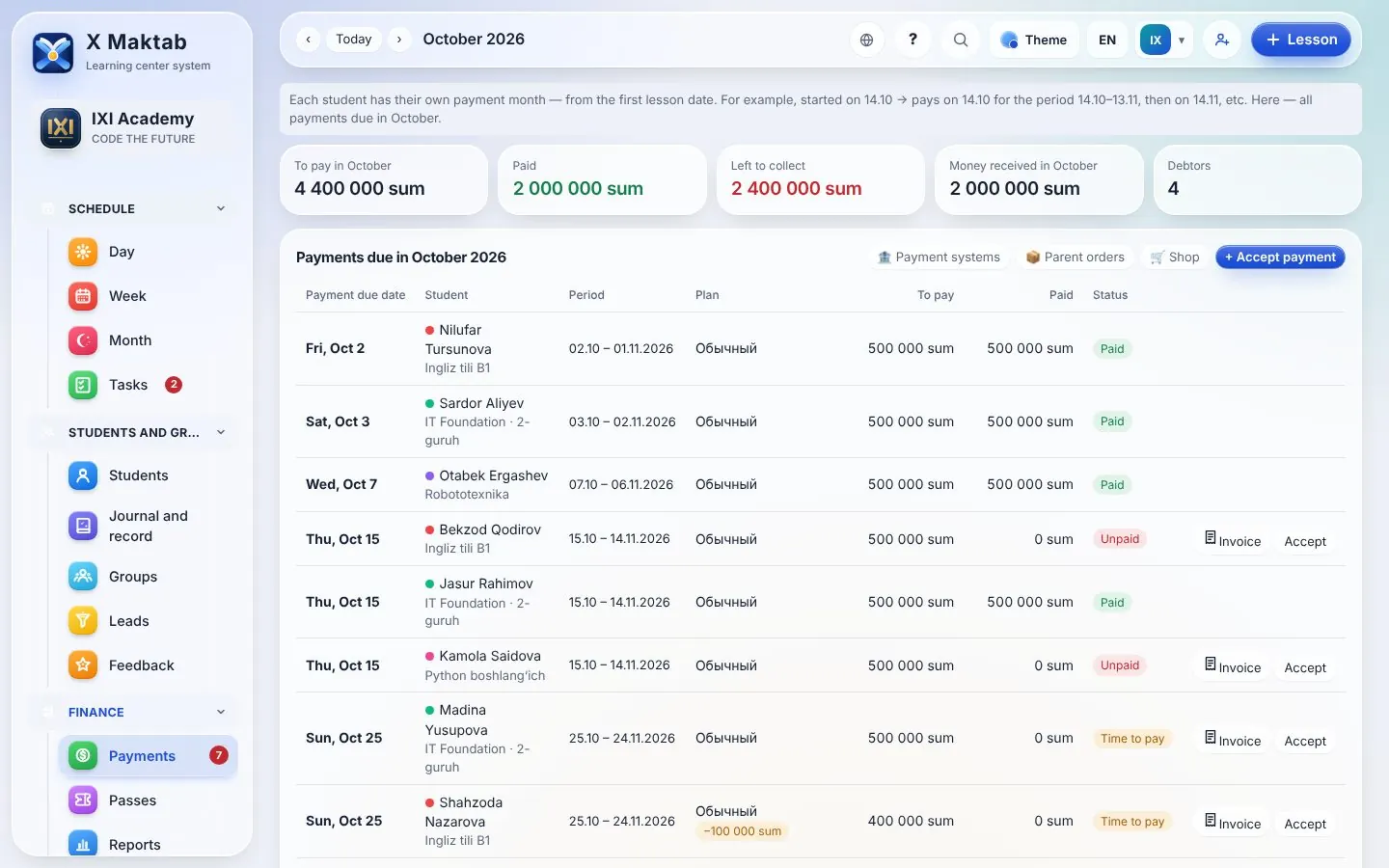Click the Feedback star icon
This screenshot has height=868, width=1389.
(83, 665)
